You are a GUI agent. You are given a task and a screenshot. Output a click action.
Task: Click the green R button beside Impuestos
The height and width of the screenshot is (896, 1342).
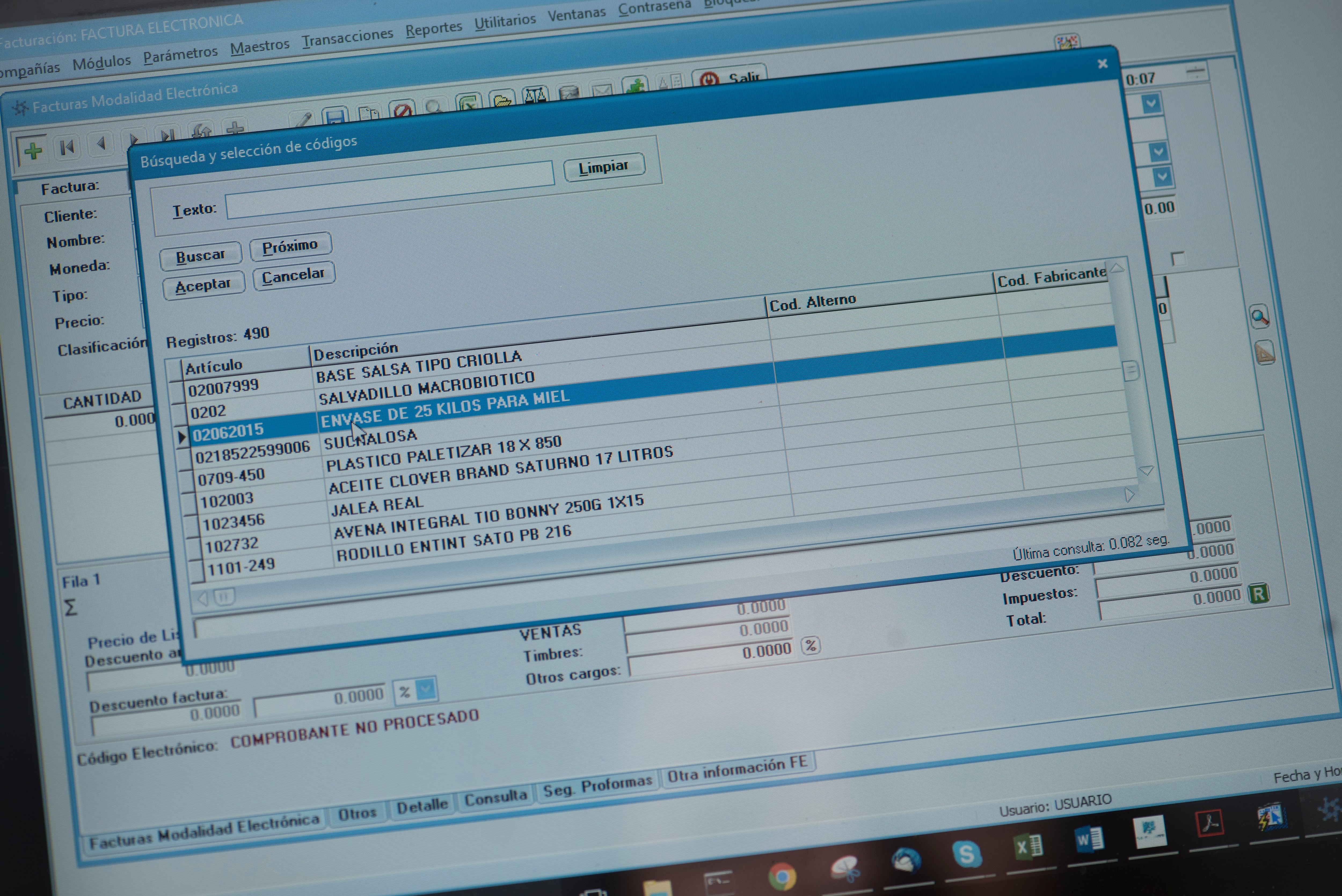1259,594
